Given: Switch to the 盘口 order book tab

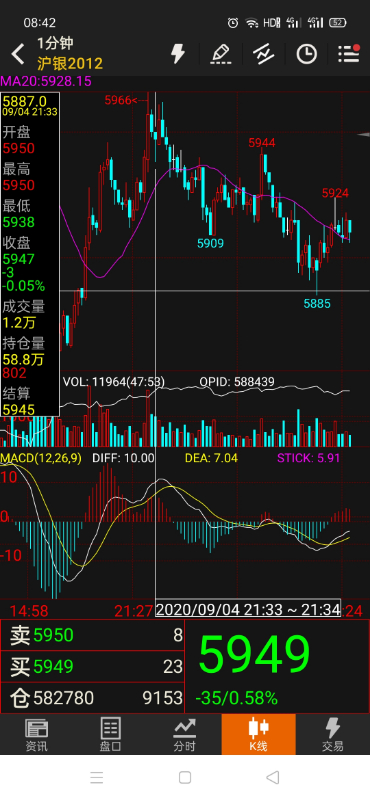Looking at the screenshot, I should coord(111,735).
